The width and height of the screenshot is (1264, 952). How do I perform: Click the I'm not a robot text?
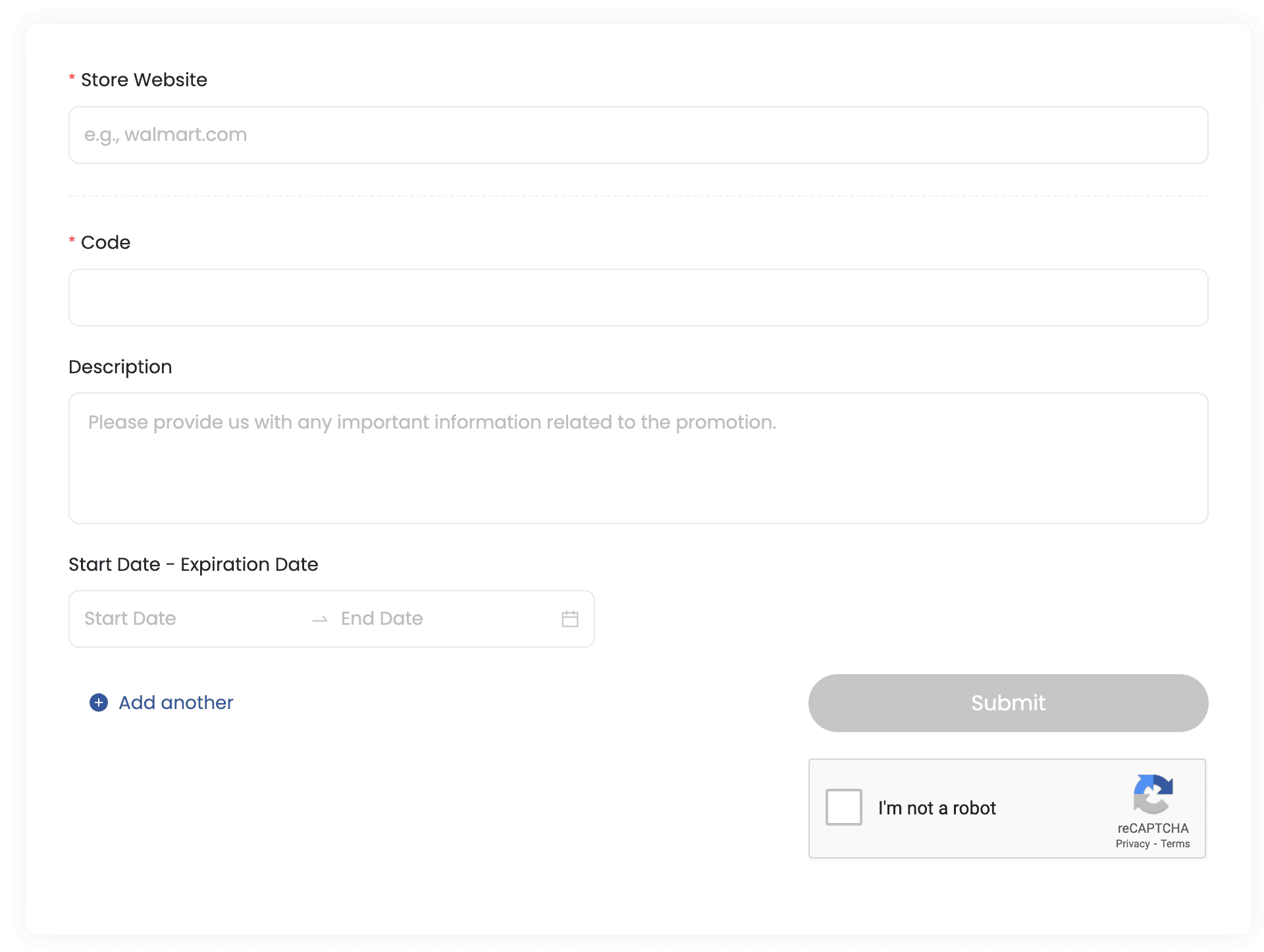click(x=936, y=808)
